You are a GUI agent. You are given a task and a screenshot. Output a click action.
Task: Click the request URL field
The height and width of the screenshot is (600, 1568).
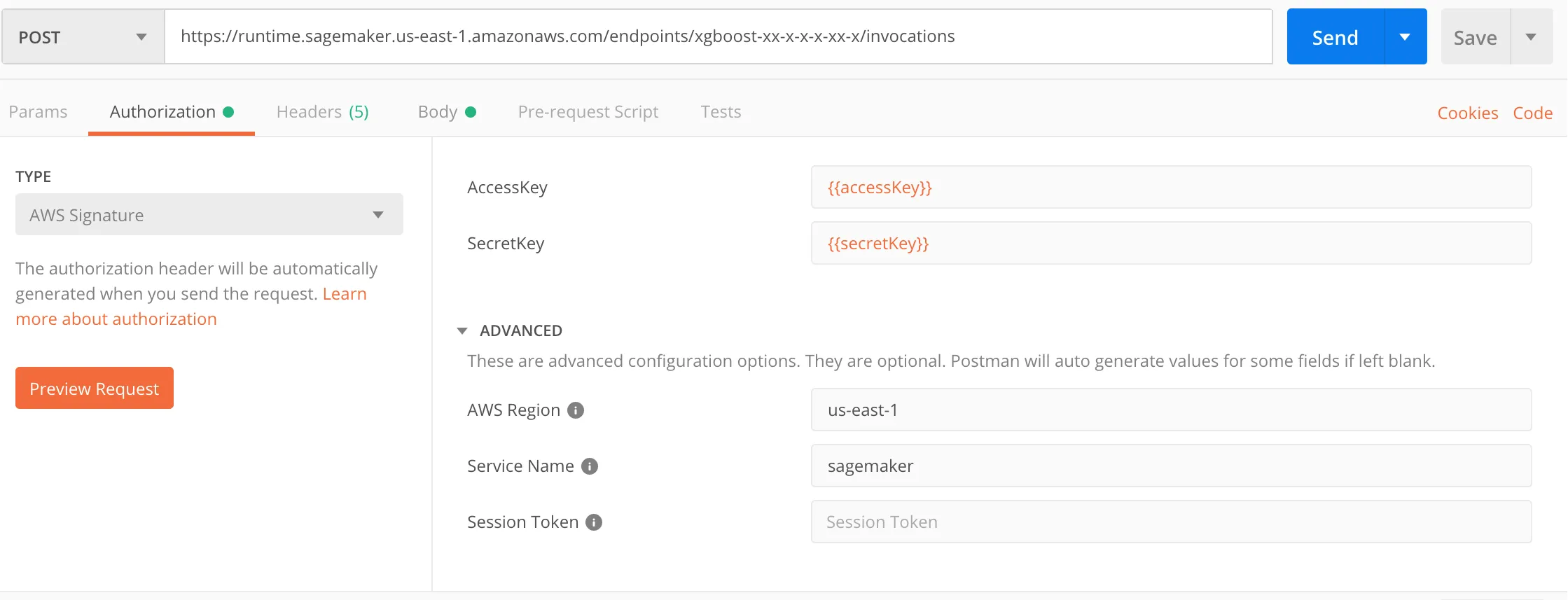click(718, 36)
